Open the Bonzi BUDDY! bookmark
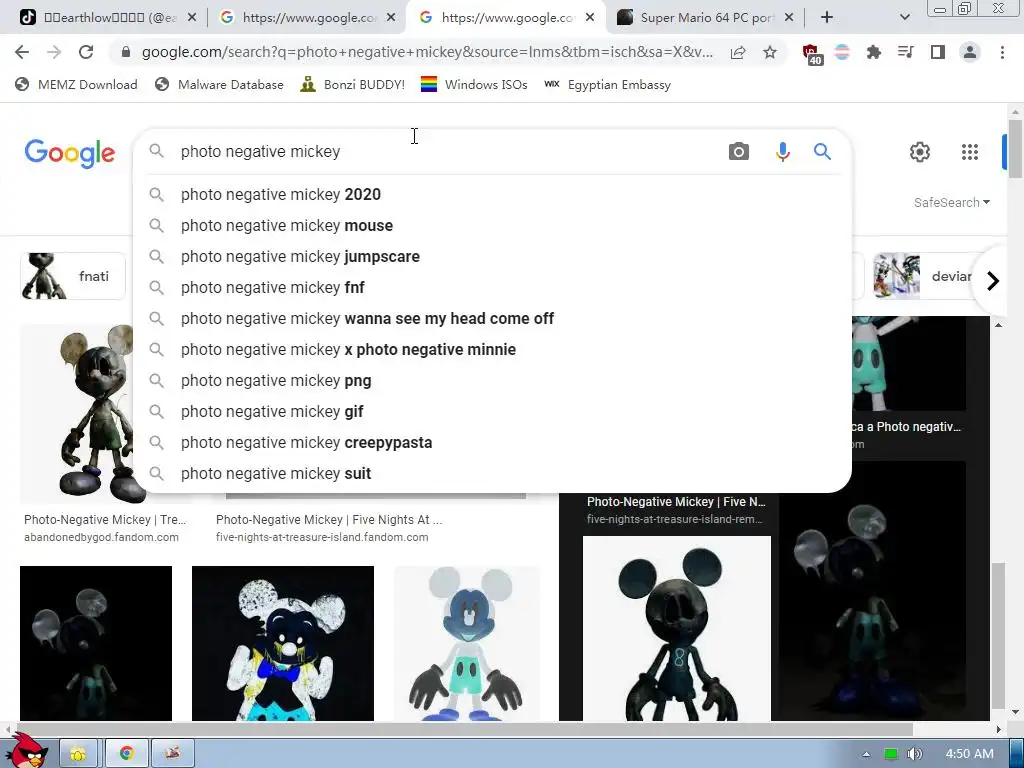This screenshot has height=768, width=1024. 353,84
